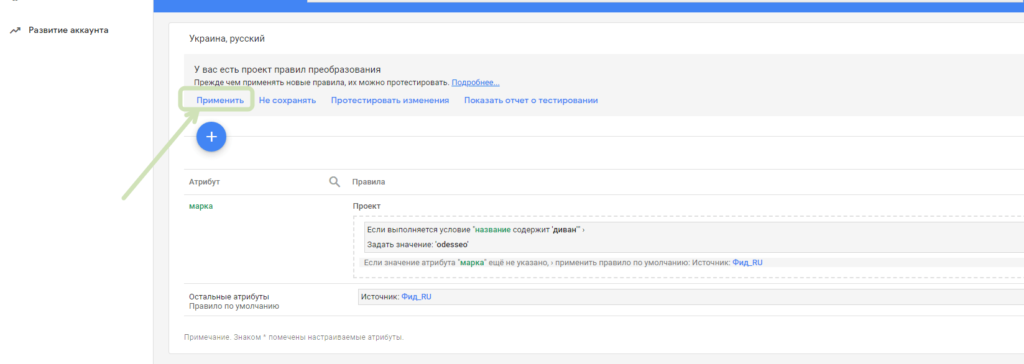Open Показать отчет о тестировании
Image resolution: width=1024 pixels, height=364 pixels.
pyautogui.click(x=531, y=101)
